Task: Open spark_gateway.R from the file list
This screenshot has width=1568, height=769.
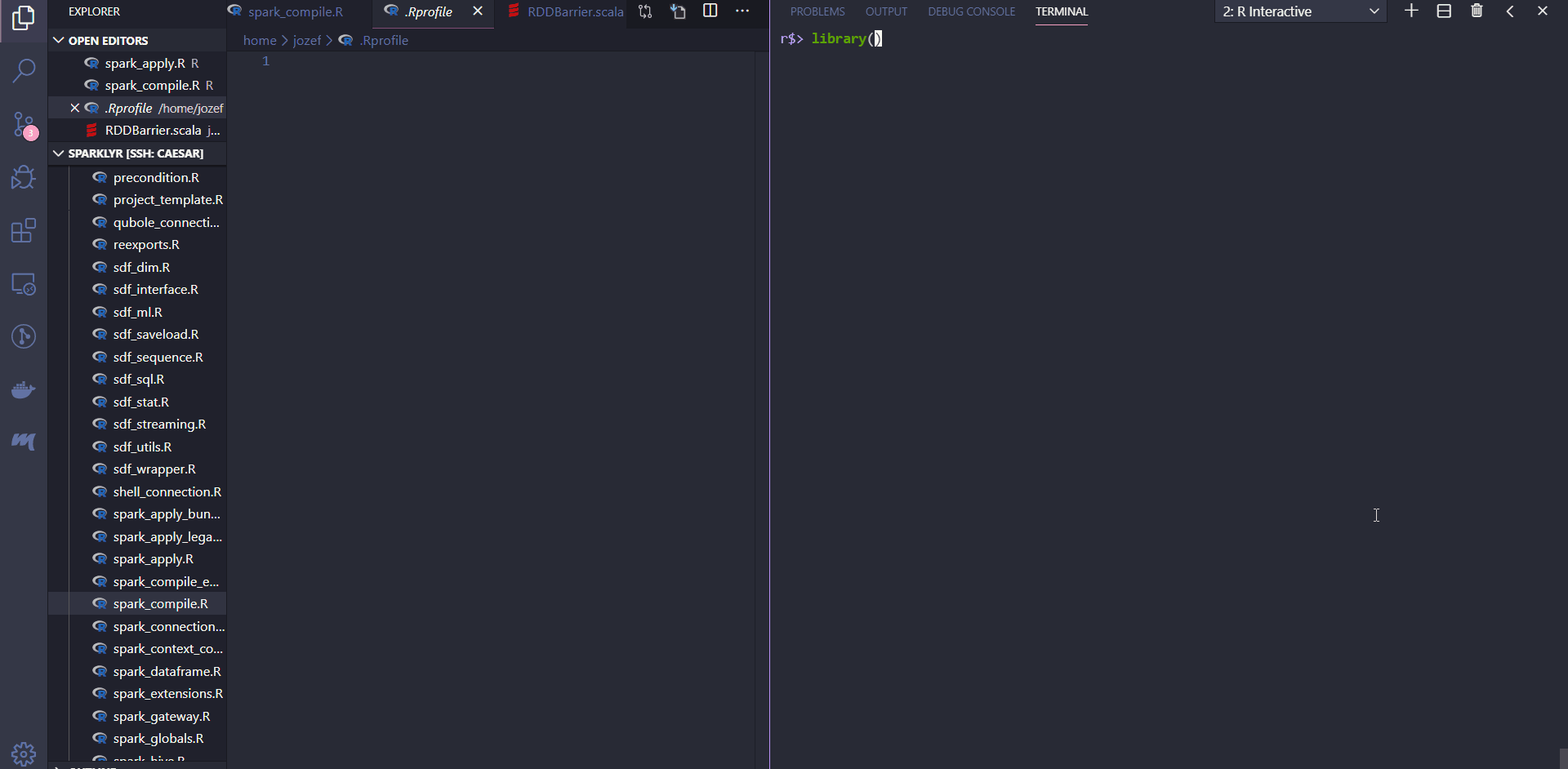Action: point(161,716)
